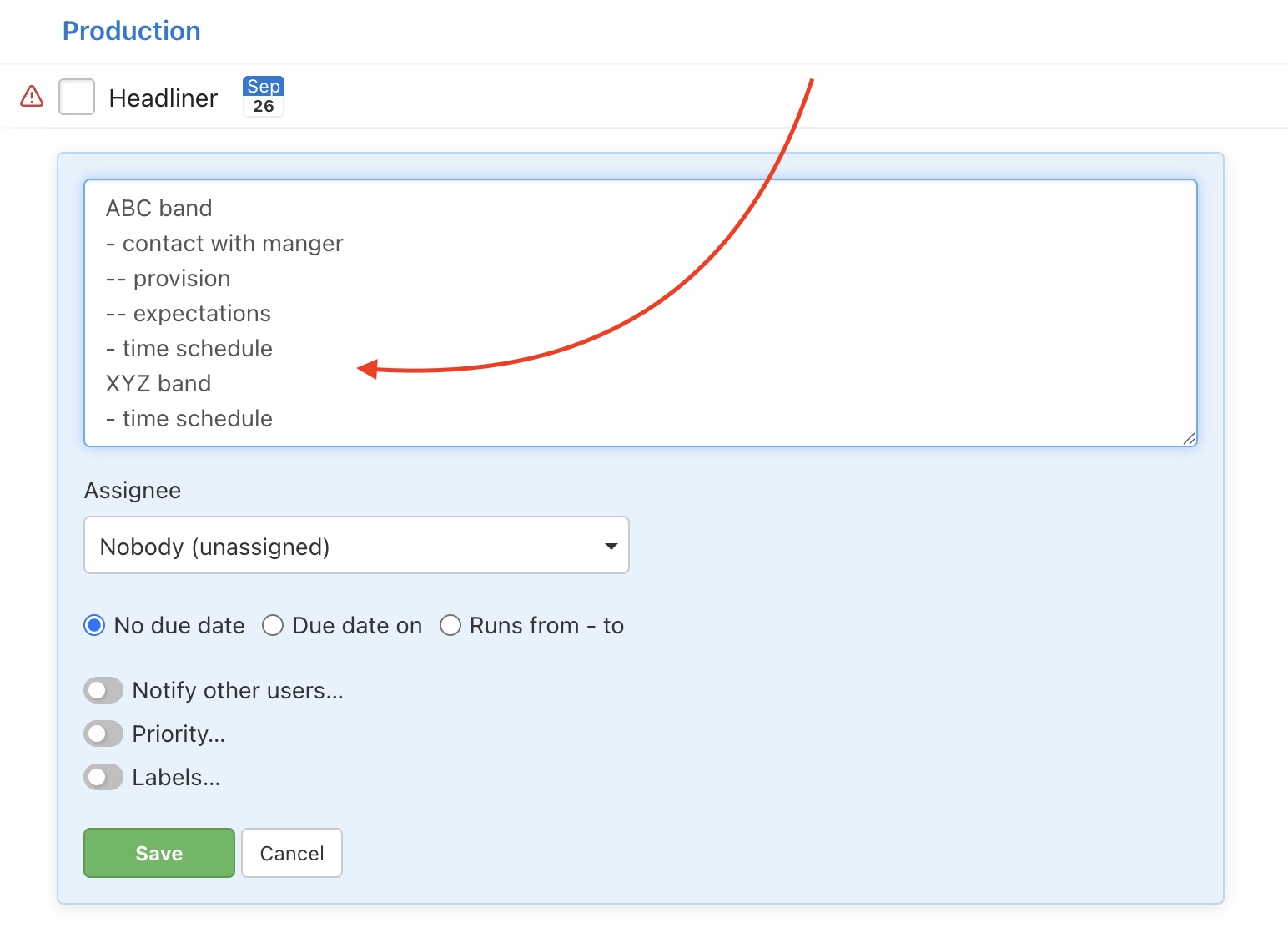This screenshot has height=933, width=1288.
Task: Click the 'XYZ band' line
Action: tap(158, 383)
